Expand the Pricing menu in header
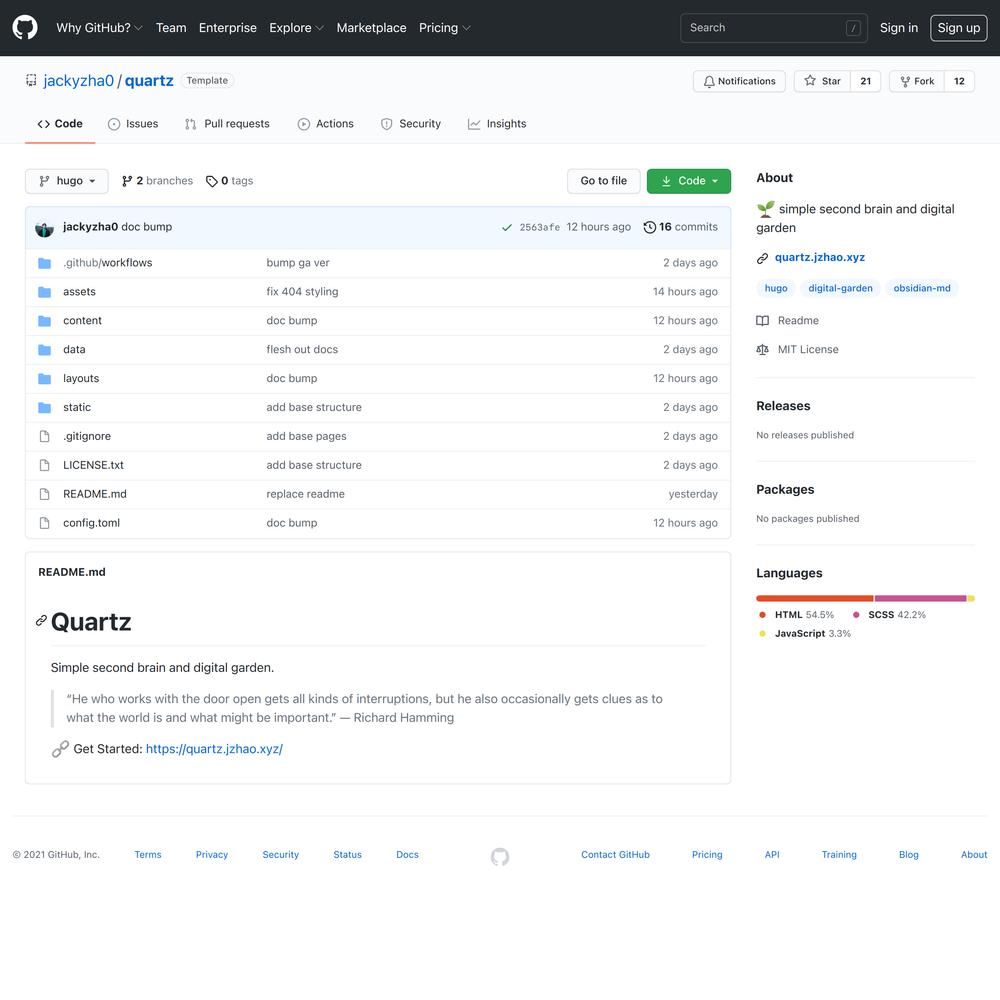 click(x=445, y=27)
